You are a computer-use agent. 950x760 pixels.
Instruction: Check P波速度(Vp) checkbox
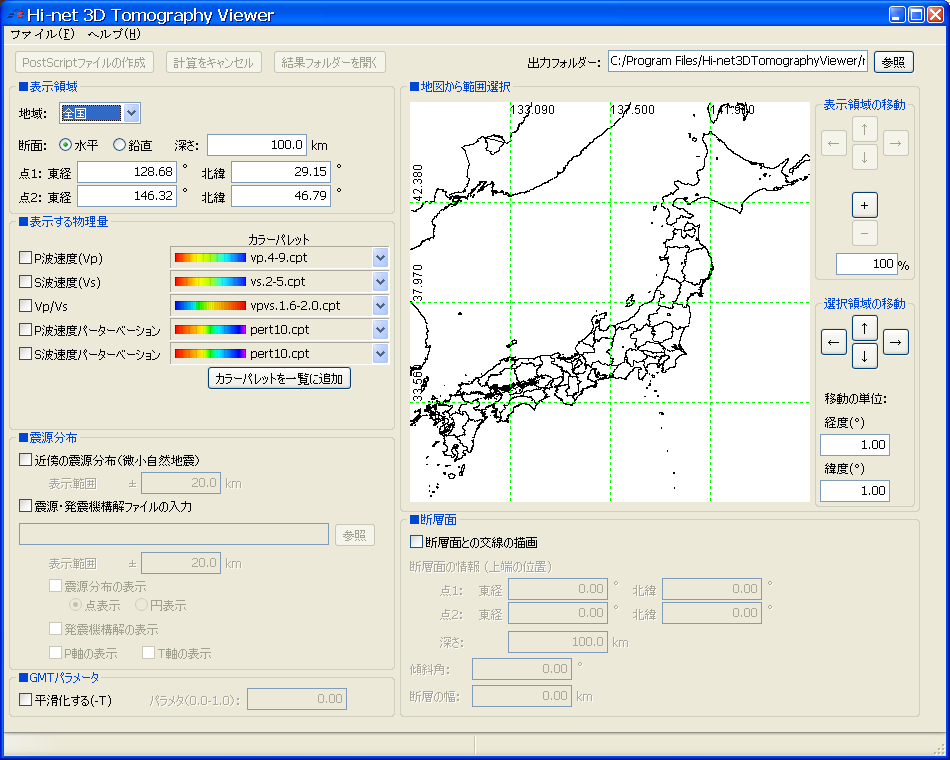(x=25, y=258)
